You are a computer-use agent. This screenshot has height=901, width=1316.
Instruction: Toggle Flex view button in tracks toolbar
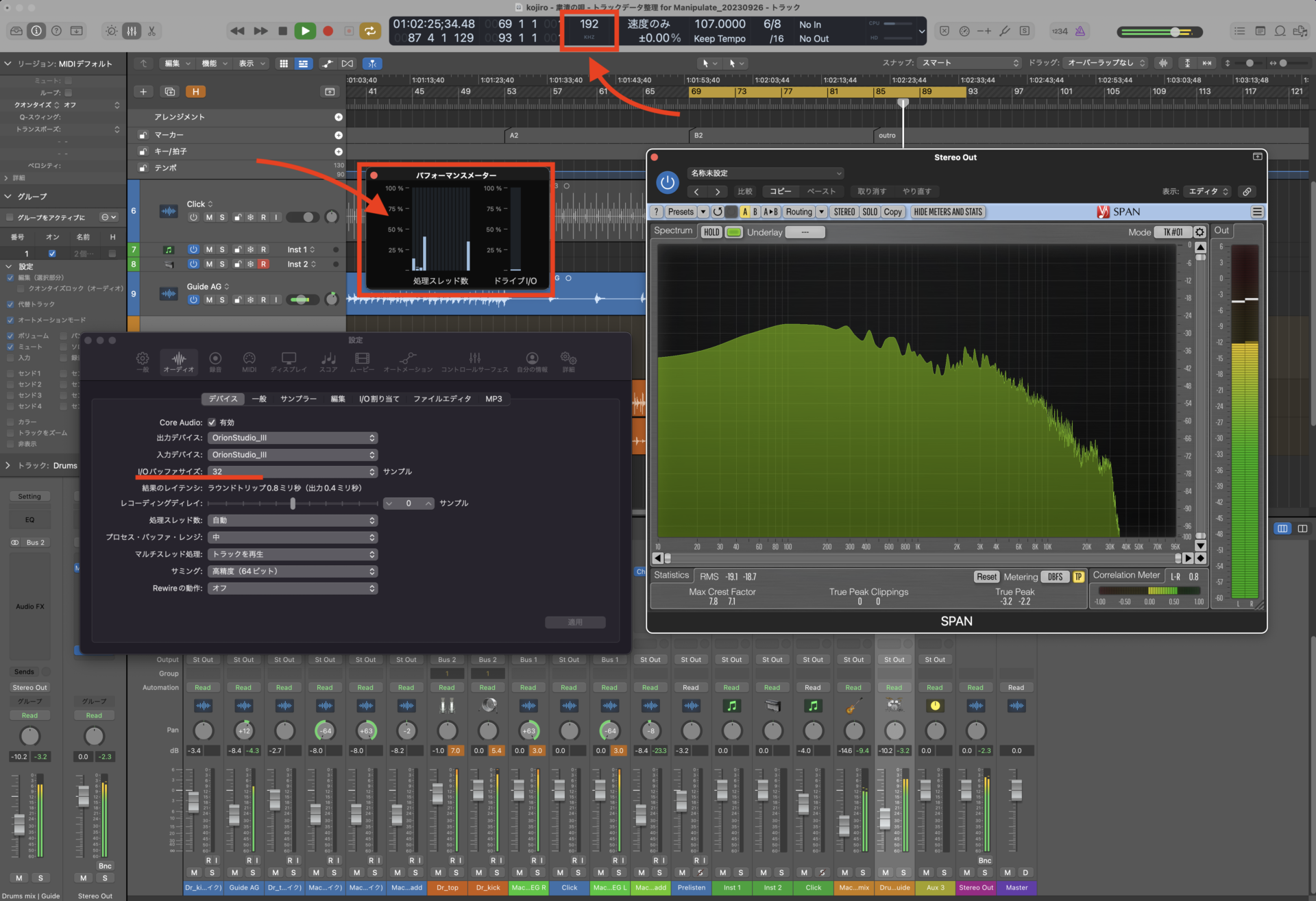[x=348, y=63]
